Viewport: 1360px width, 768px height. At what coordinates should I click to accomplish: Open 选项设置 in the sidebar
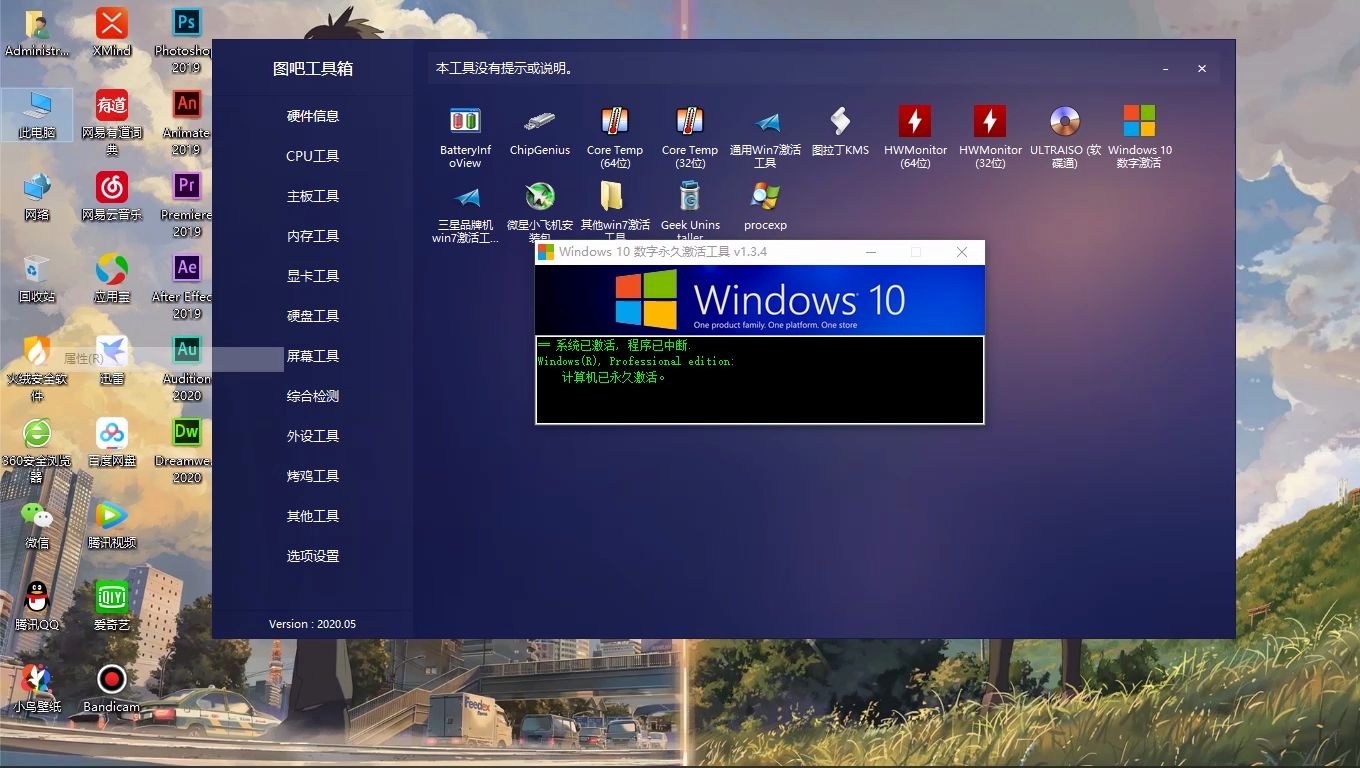tap(313, 556)
